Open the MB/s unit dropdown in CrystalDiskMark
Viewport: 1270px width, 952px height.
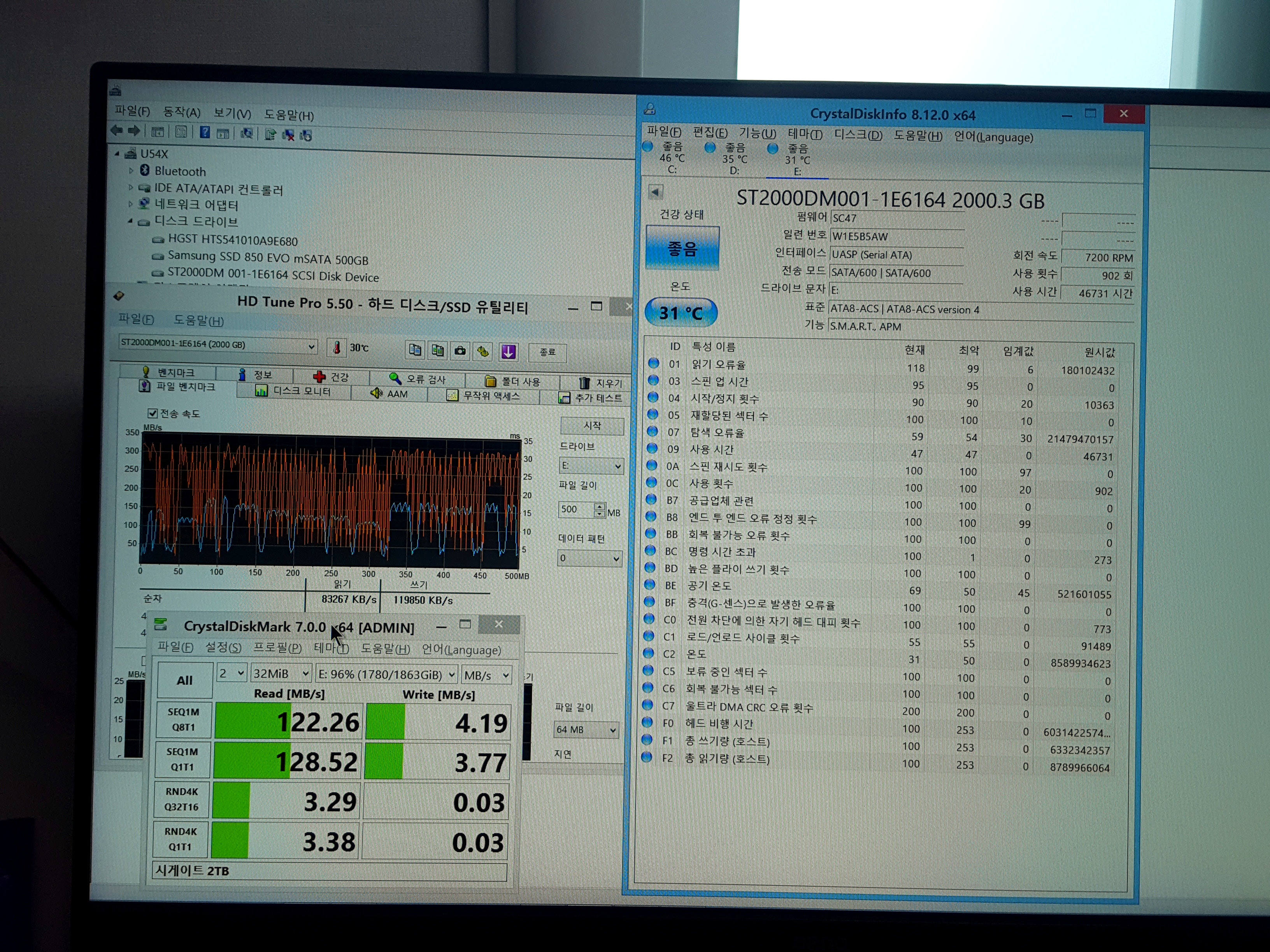(x=487, y=676)
